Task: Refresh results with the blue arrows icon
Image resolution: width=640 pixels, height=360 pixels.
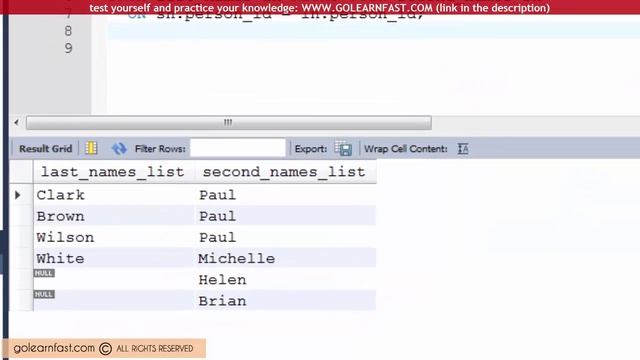Action: click(119, 149)
